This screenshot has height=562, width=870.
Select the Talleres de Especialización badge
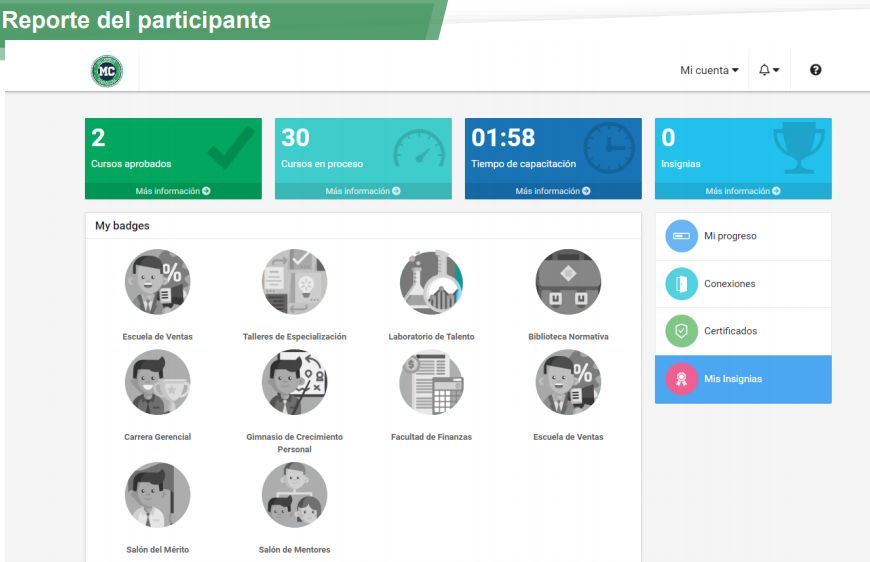295,282
